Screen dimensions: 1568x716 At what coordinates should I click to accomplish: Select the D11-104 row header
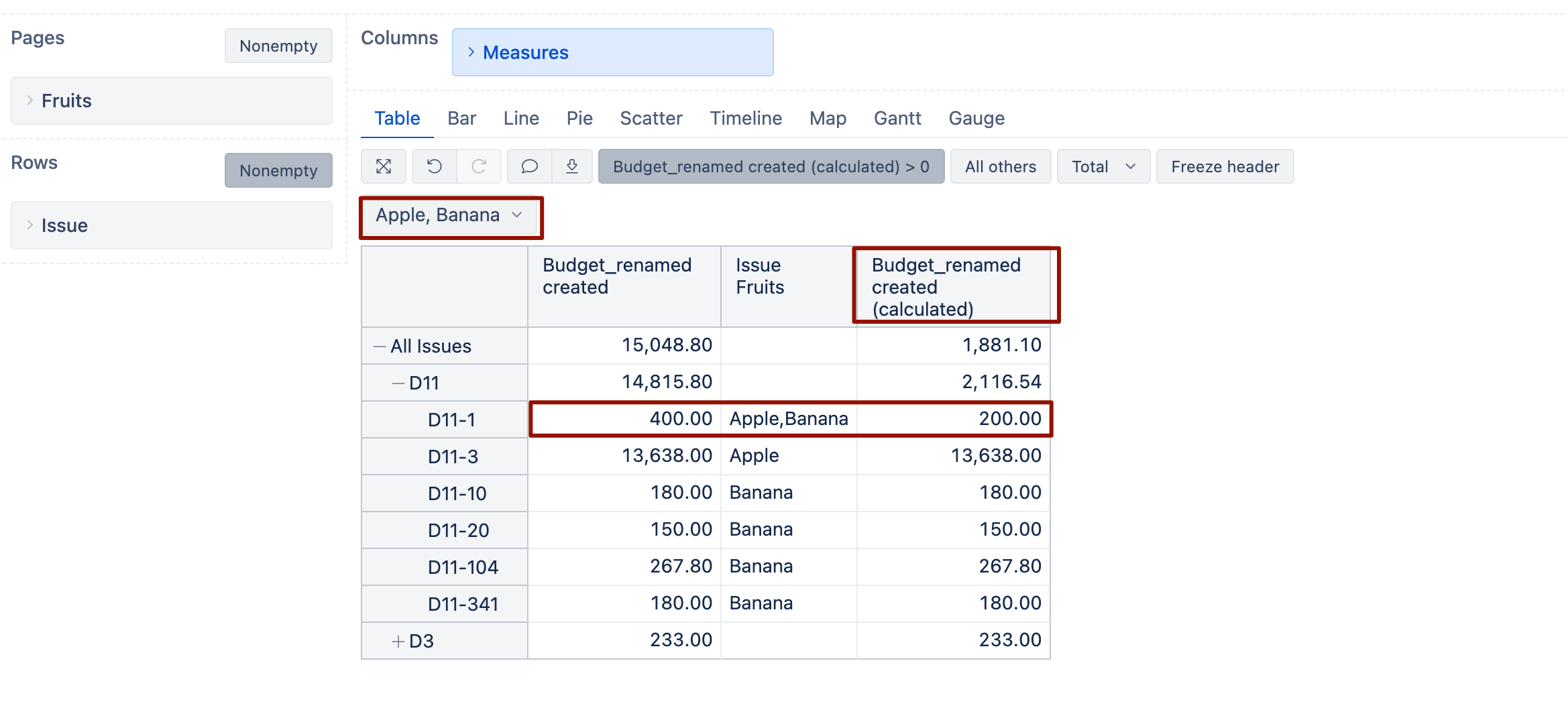pos(445,567)
